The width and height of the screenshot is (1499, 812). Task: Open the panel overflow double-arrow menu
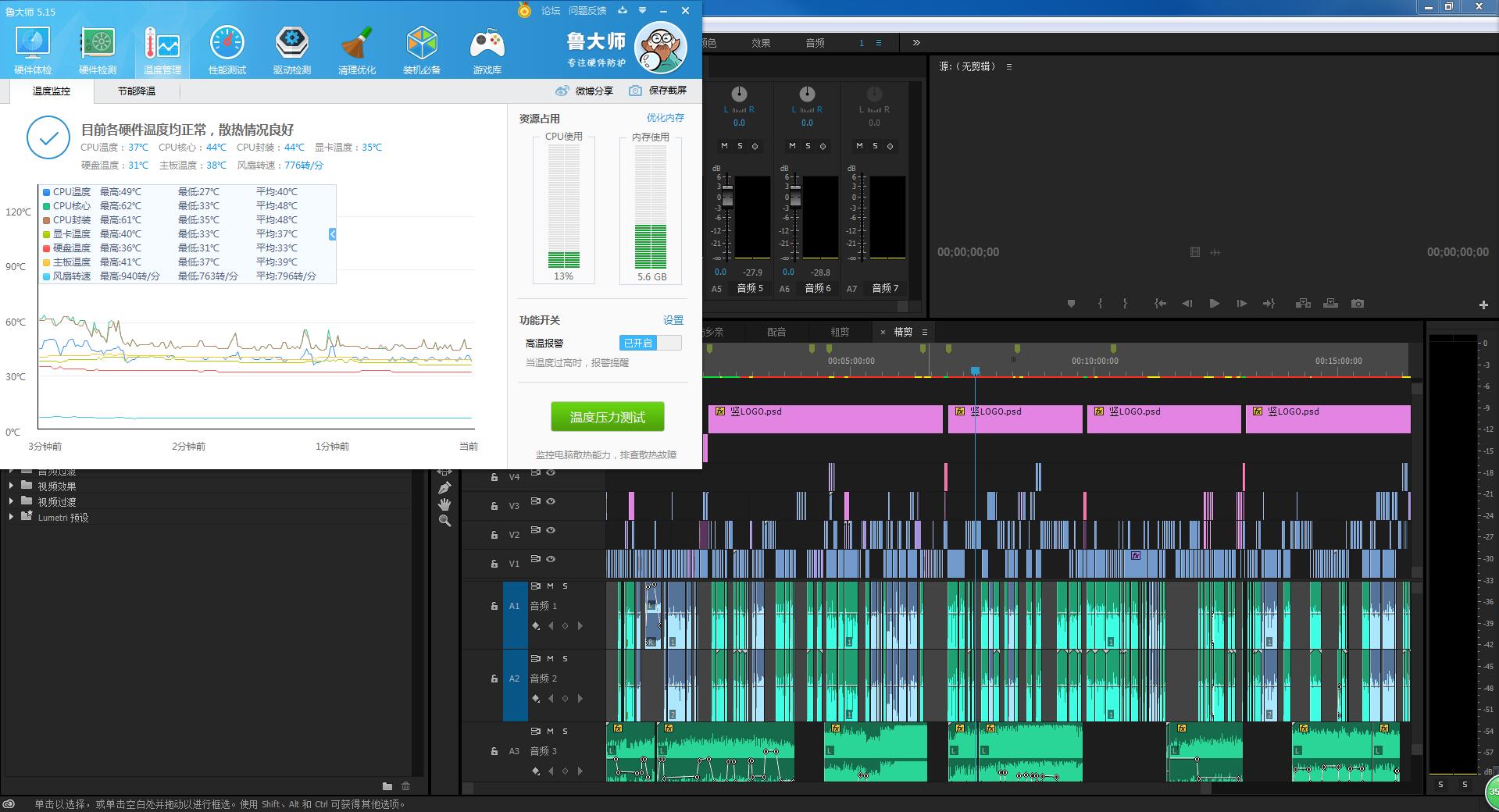[916, 43]
